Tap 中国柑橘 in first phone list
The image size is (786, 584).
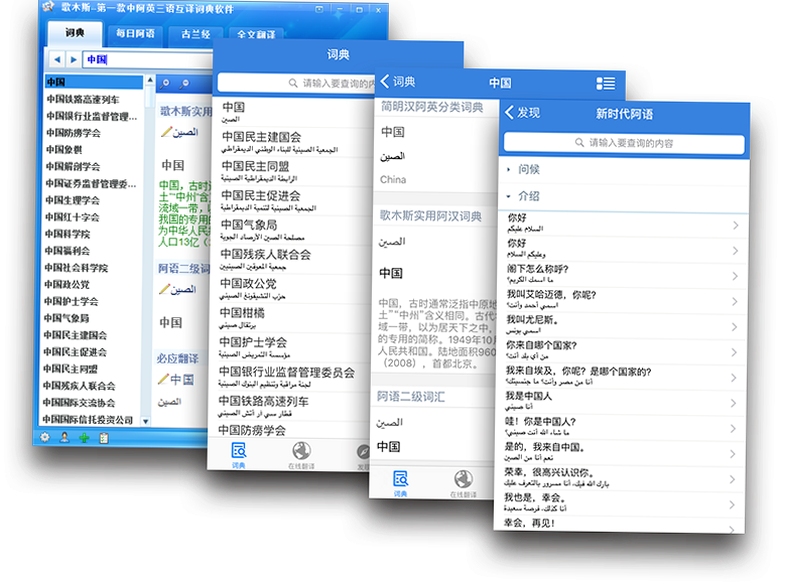pos(294,318)
